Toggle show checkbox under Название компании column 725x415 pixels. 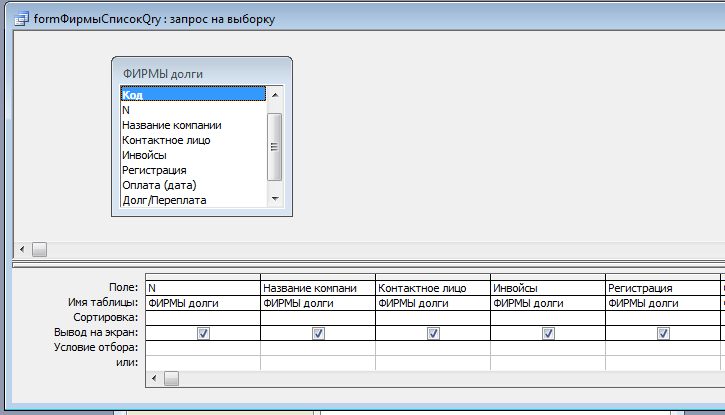point(318,333)
